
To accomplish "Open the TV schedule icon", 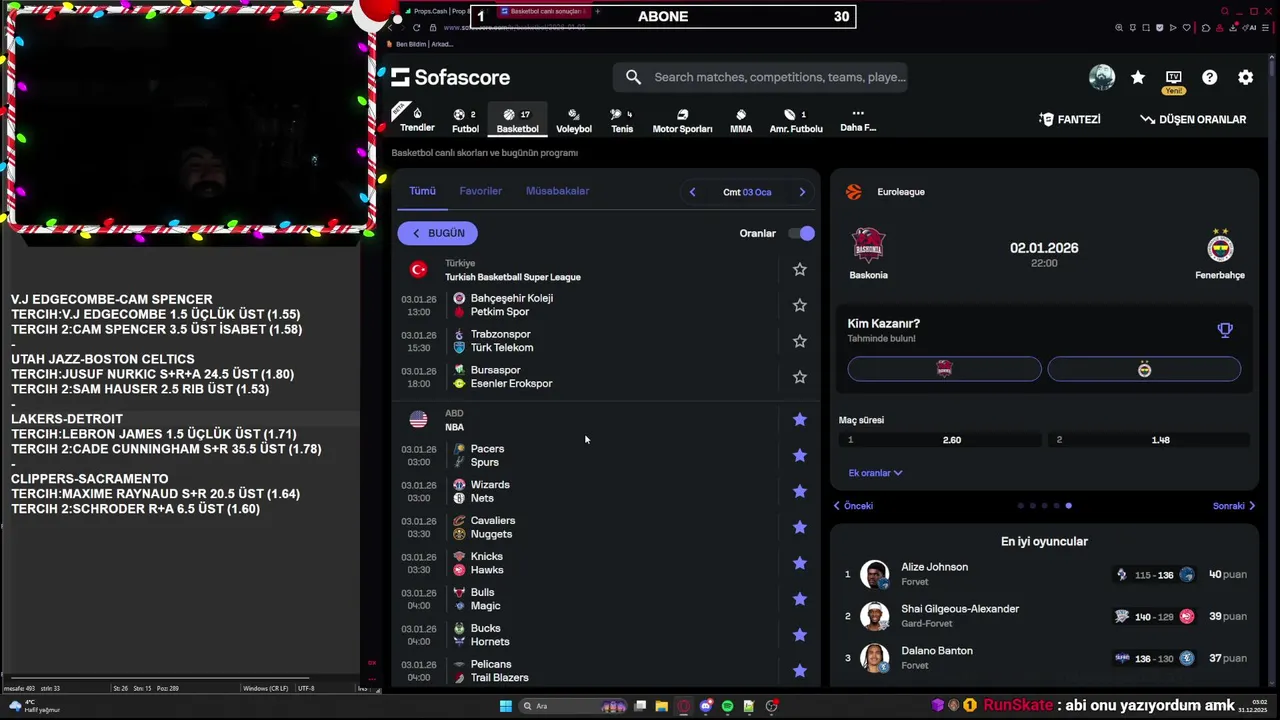I will click(1174, 77).
